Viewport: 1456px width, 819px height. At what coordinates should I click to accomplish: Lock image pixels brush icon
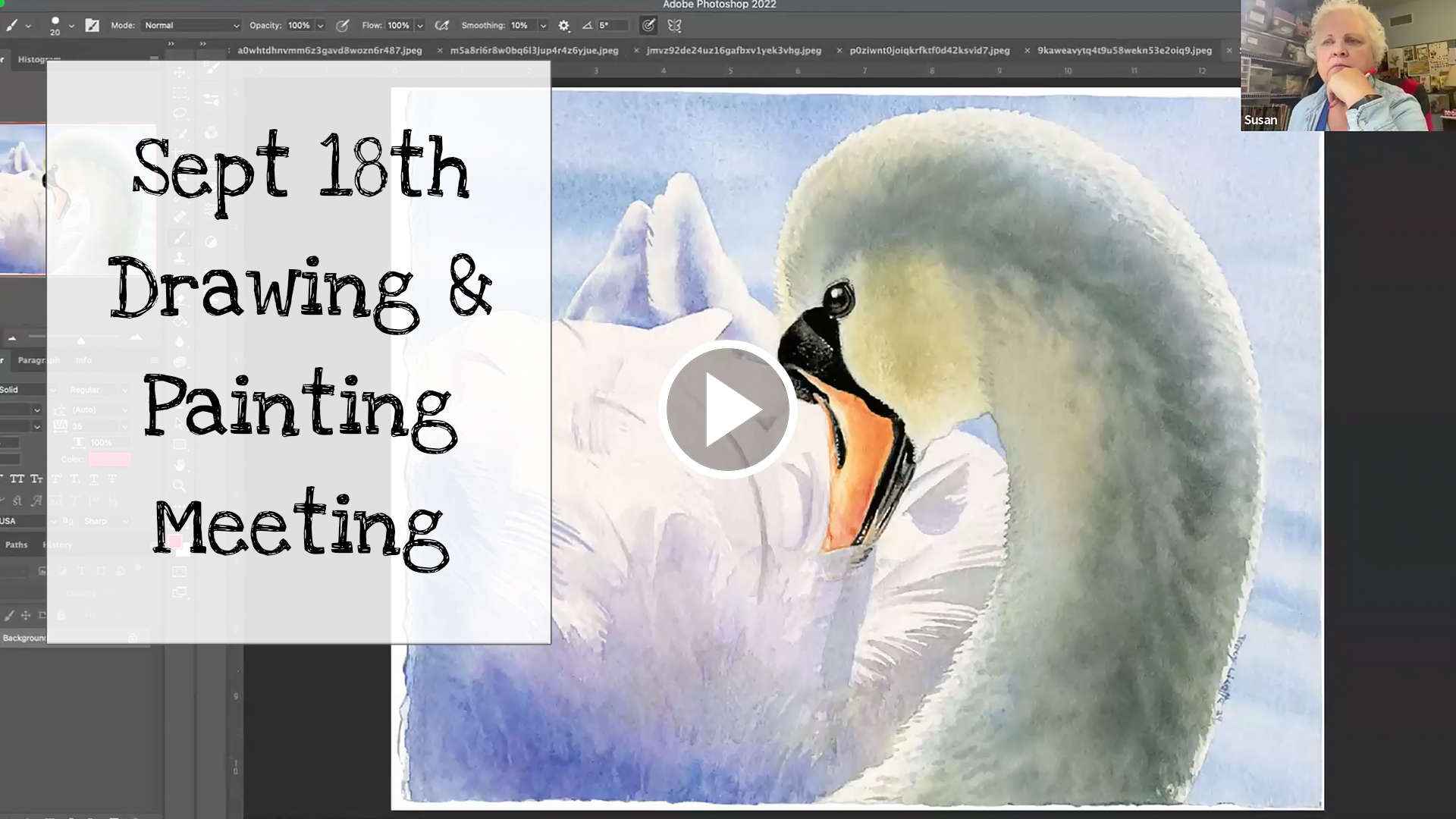(x=9, y=615)
